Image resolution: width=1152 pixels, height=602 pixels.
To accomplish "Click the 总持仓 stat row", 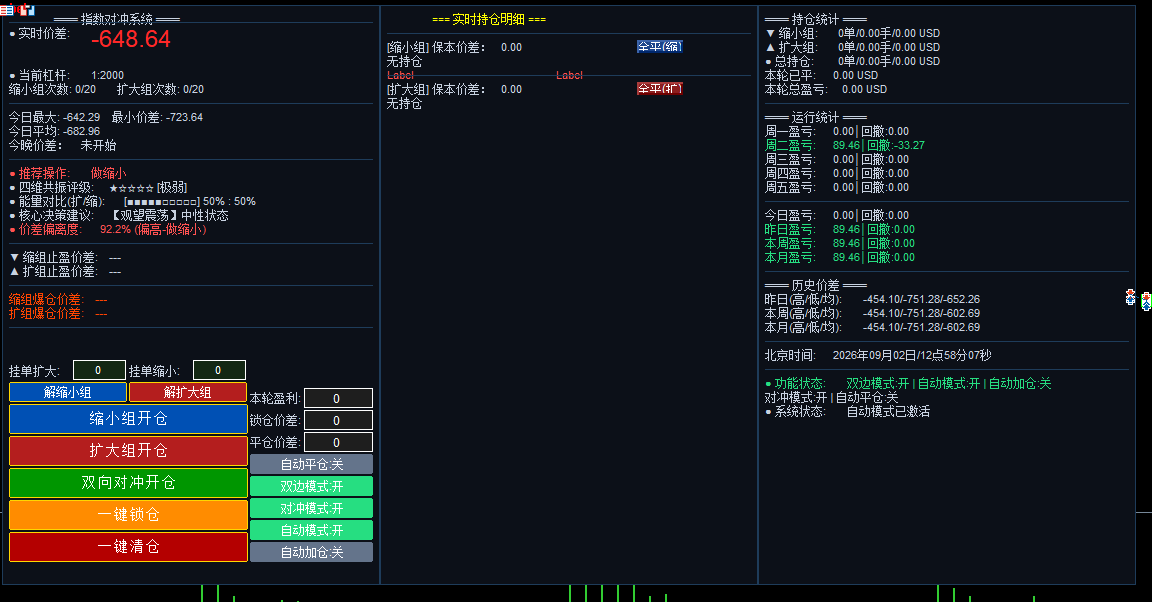I will [852, 61].
